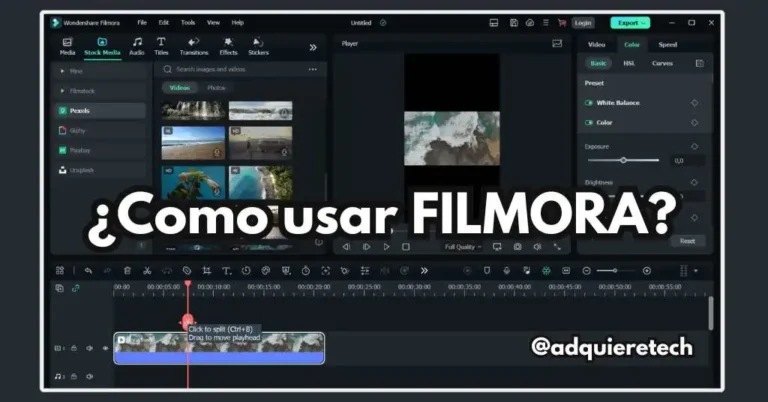
Task: Select the HSL color mode
Action: pos(629,63)
